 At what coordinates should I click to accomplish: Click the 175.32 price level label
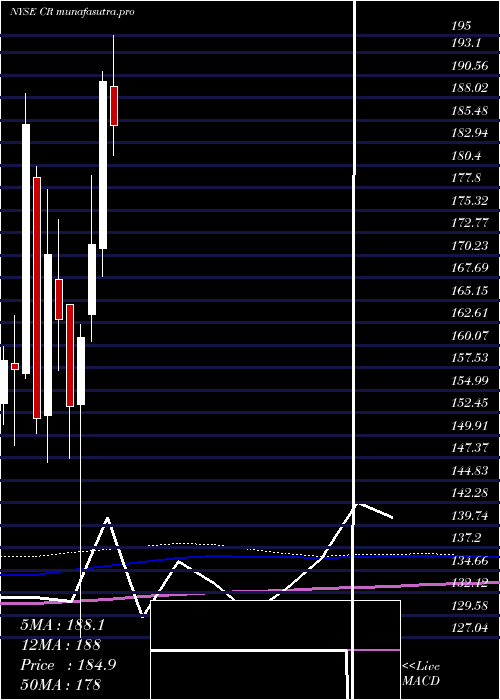point(470,200)
